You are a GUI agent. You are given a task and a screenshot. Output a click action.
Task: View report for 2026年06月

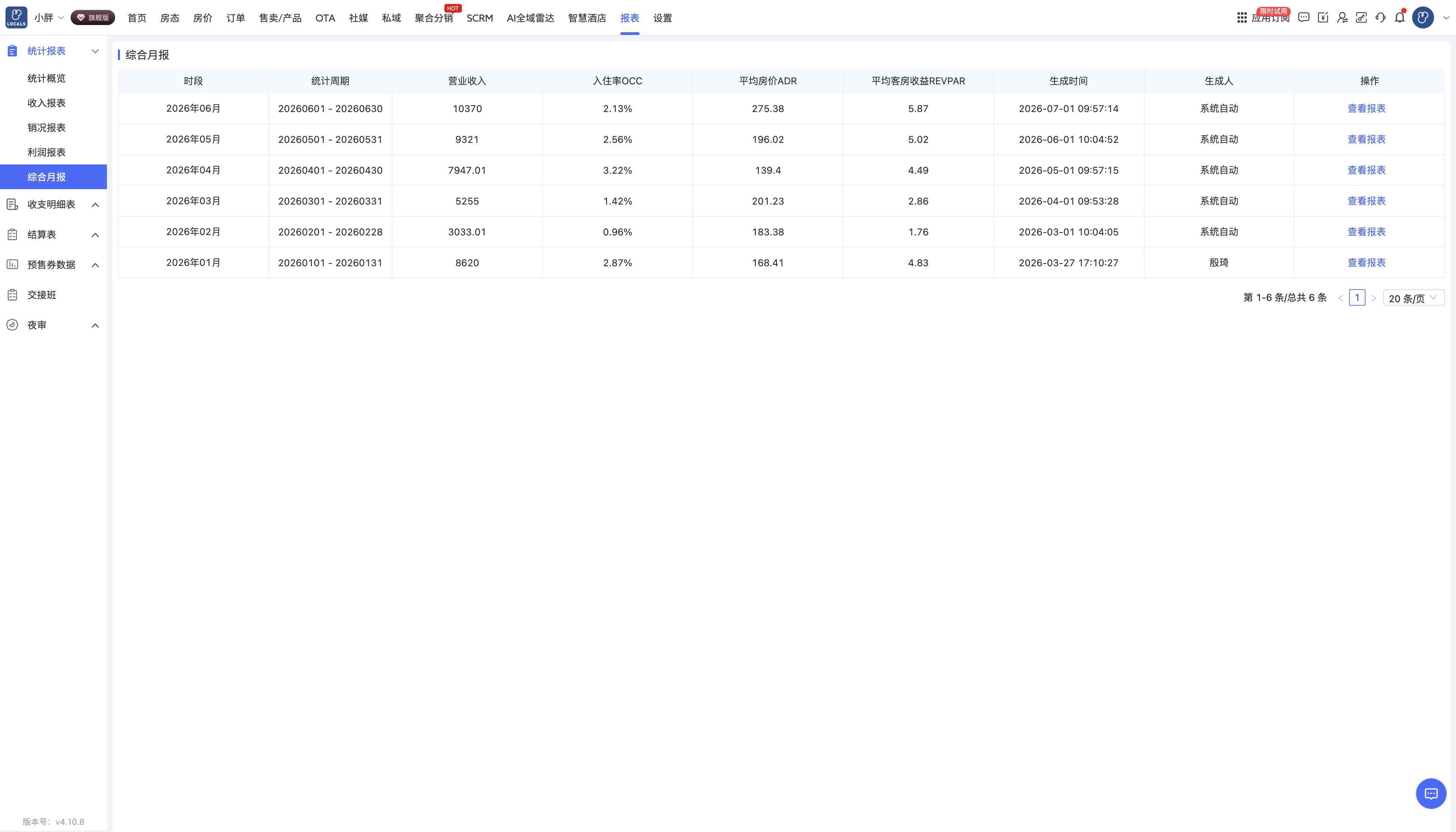click(x=1366, y=109)
